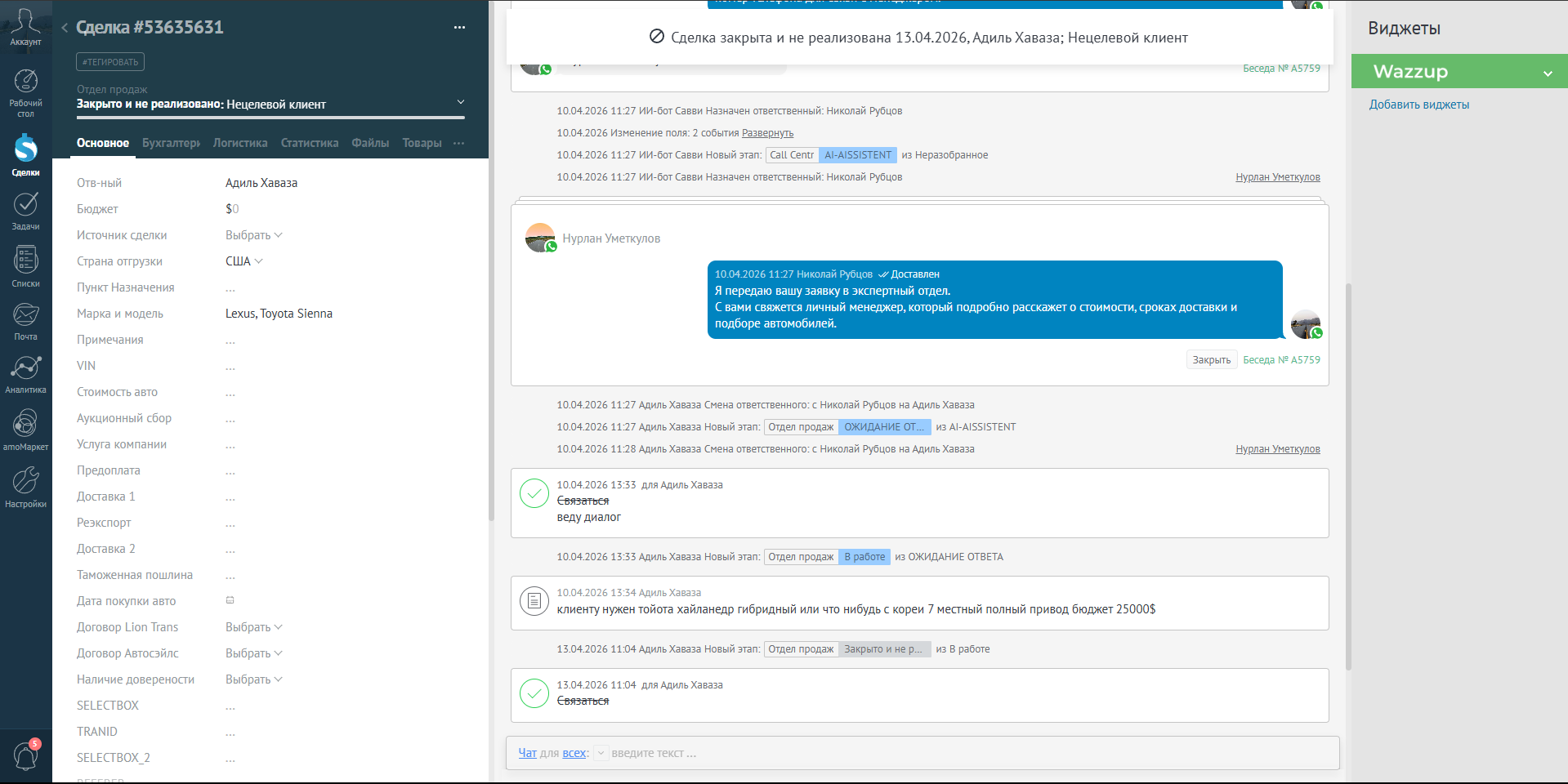Open lower Беседа № A5759 link near Закрыть
This screenshot has height=784, width=1568.
coord(1281,360)
